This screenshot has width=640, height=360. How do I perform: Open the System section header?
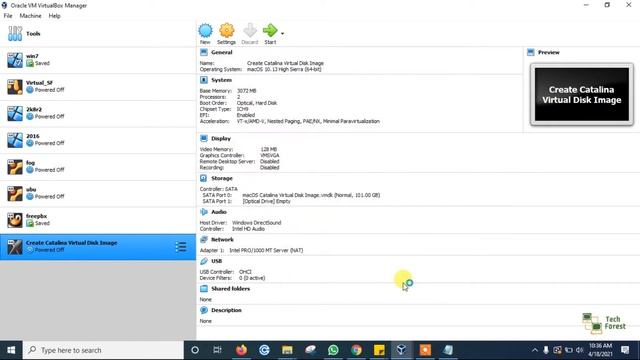pos(222,80)
